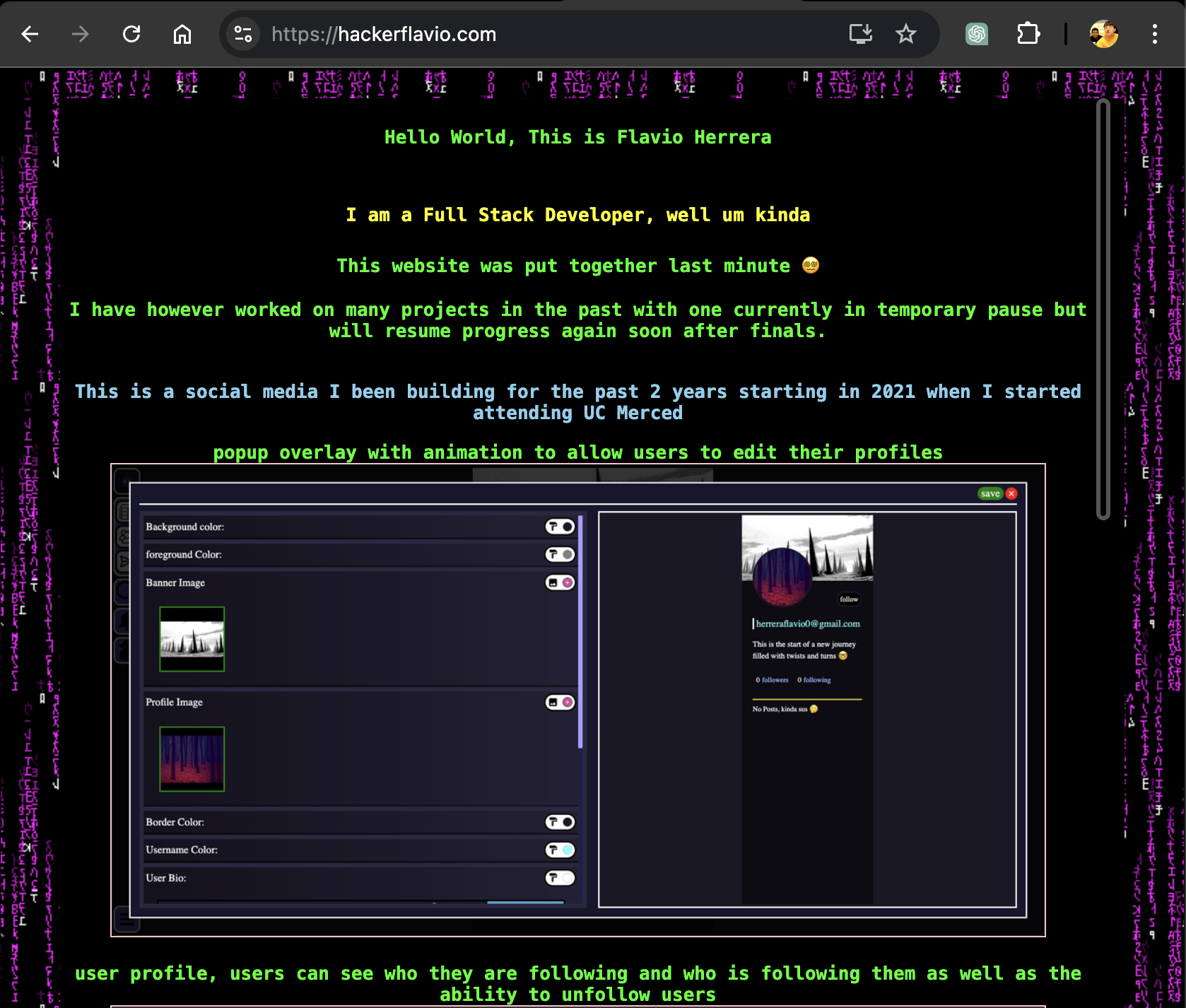Open Chrome's three-dot menu

pyautogui.click(x=1154, y=34)
